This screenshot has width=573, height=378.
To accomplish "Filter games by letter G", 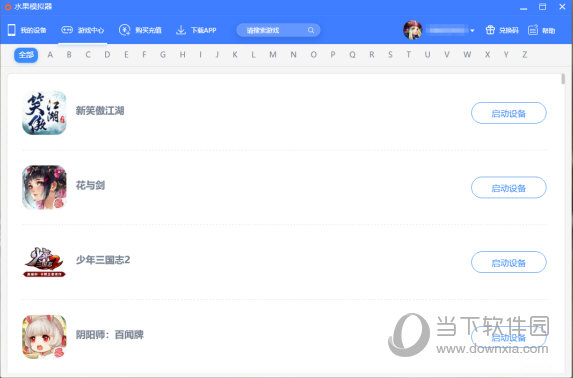I will pyautogui.click(x=163, y=55).
